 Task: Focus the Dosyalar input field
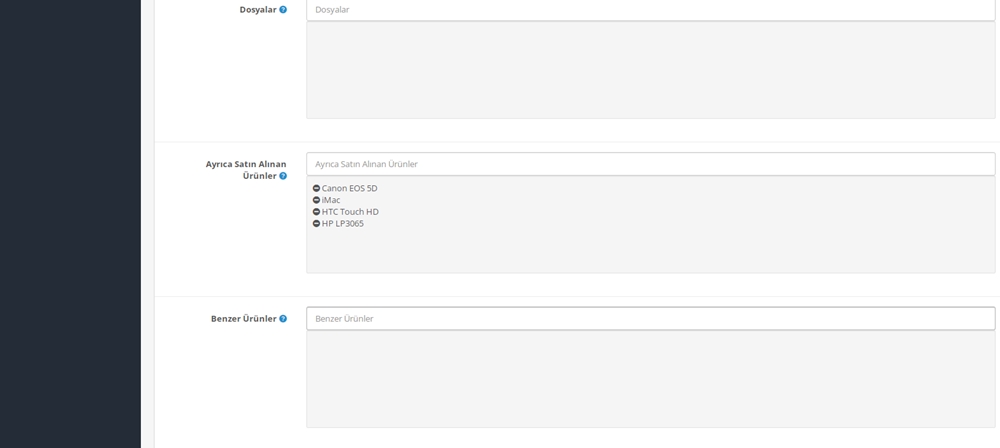click(x=651, y=10)
